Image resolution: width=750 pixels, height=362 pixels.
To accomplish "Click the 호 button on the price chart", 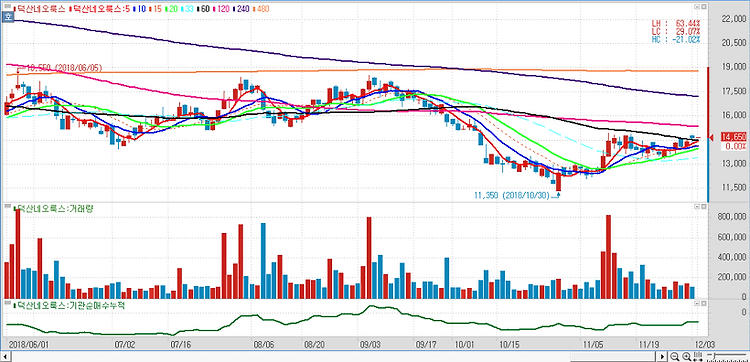I will (7, 16).
